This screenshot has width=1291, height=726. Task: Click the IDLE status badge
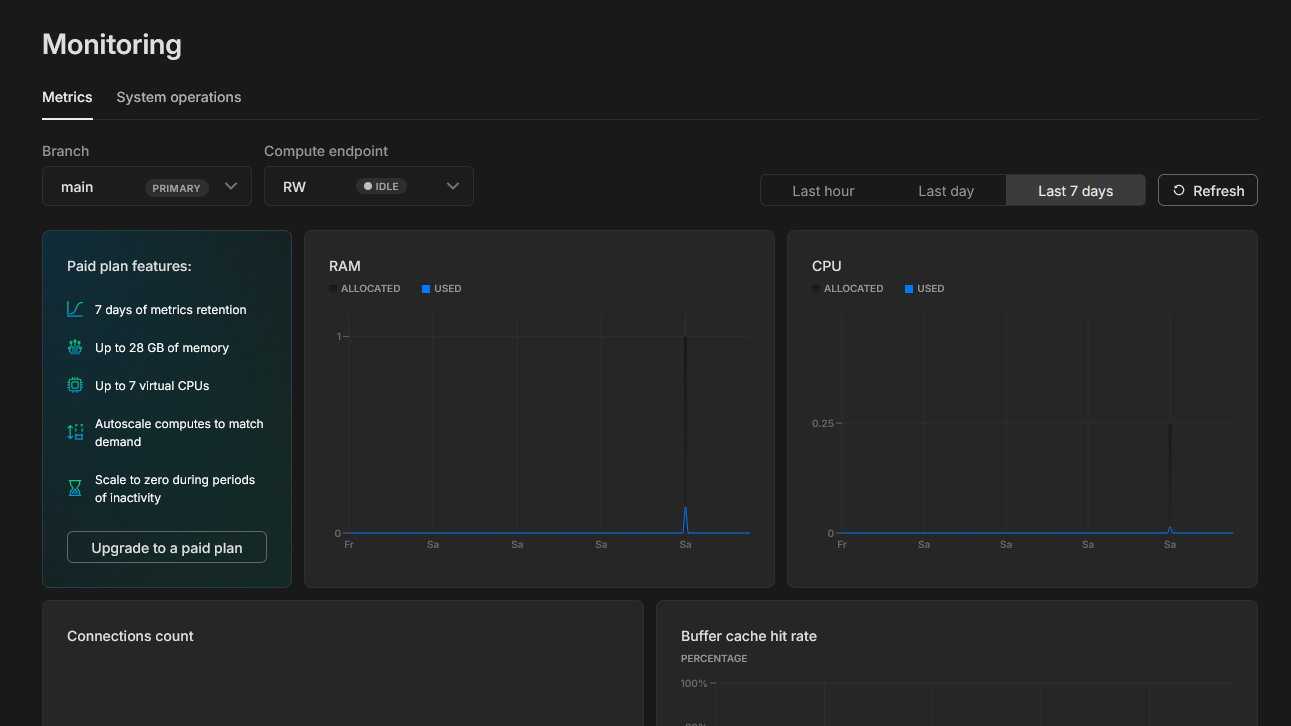pos(382,187)
